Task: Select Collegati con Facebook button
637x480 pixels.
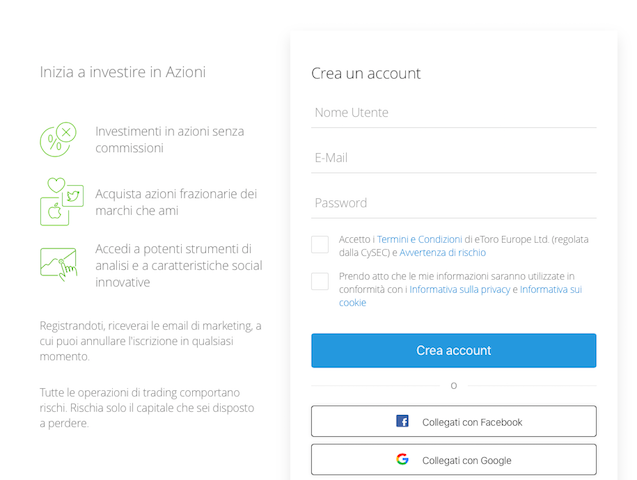Action: coord(454,421)
